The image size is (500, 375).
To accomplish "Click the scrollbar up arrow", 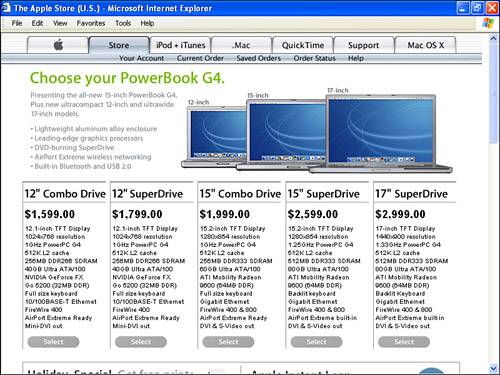I will 493,39.
